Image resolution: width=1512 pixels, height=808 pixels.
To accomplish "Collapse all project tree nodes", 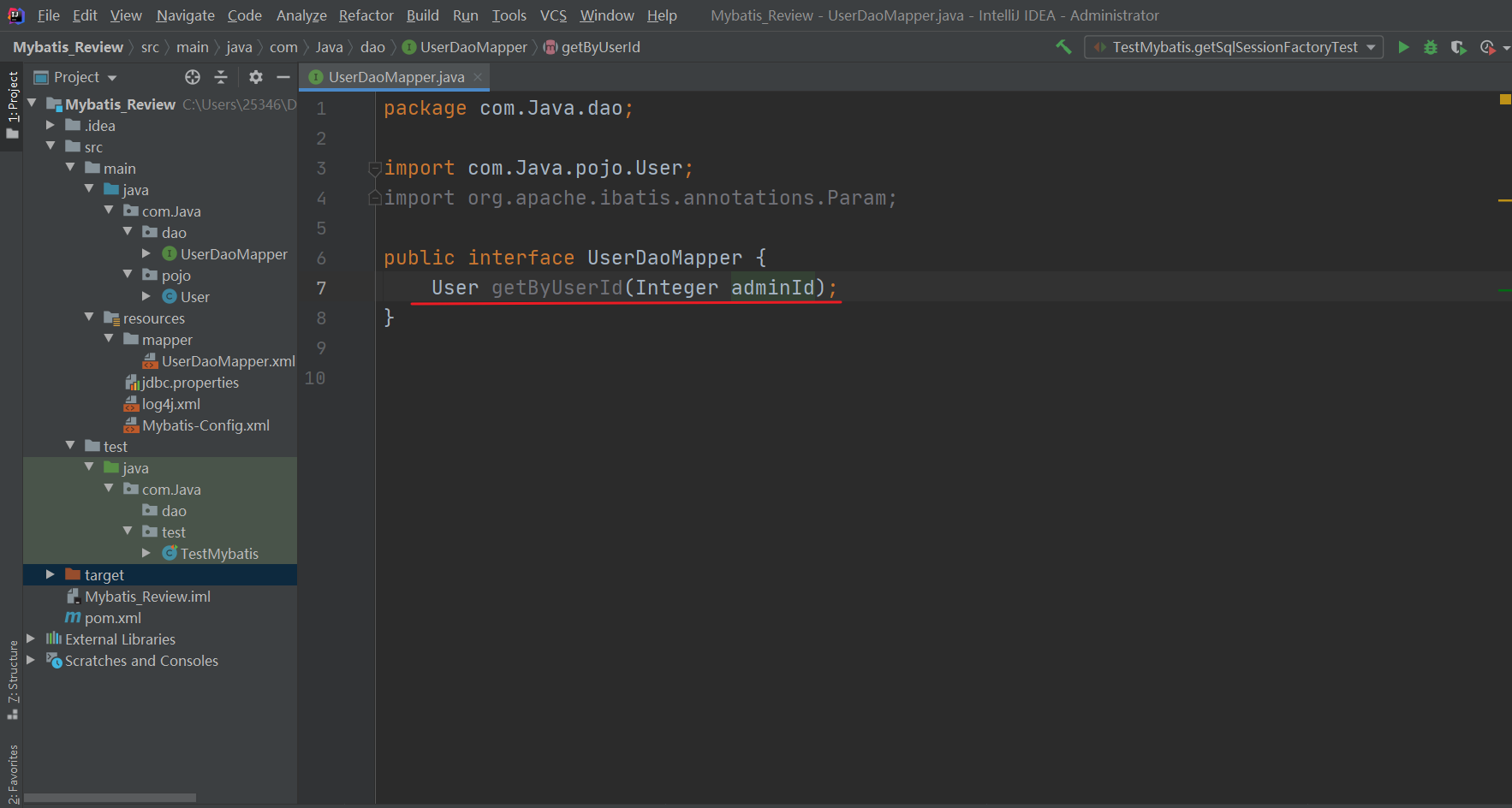I will click(x=221, y=77).
